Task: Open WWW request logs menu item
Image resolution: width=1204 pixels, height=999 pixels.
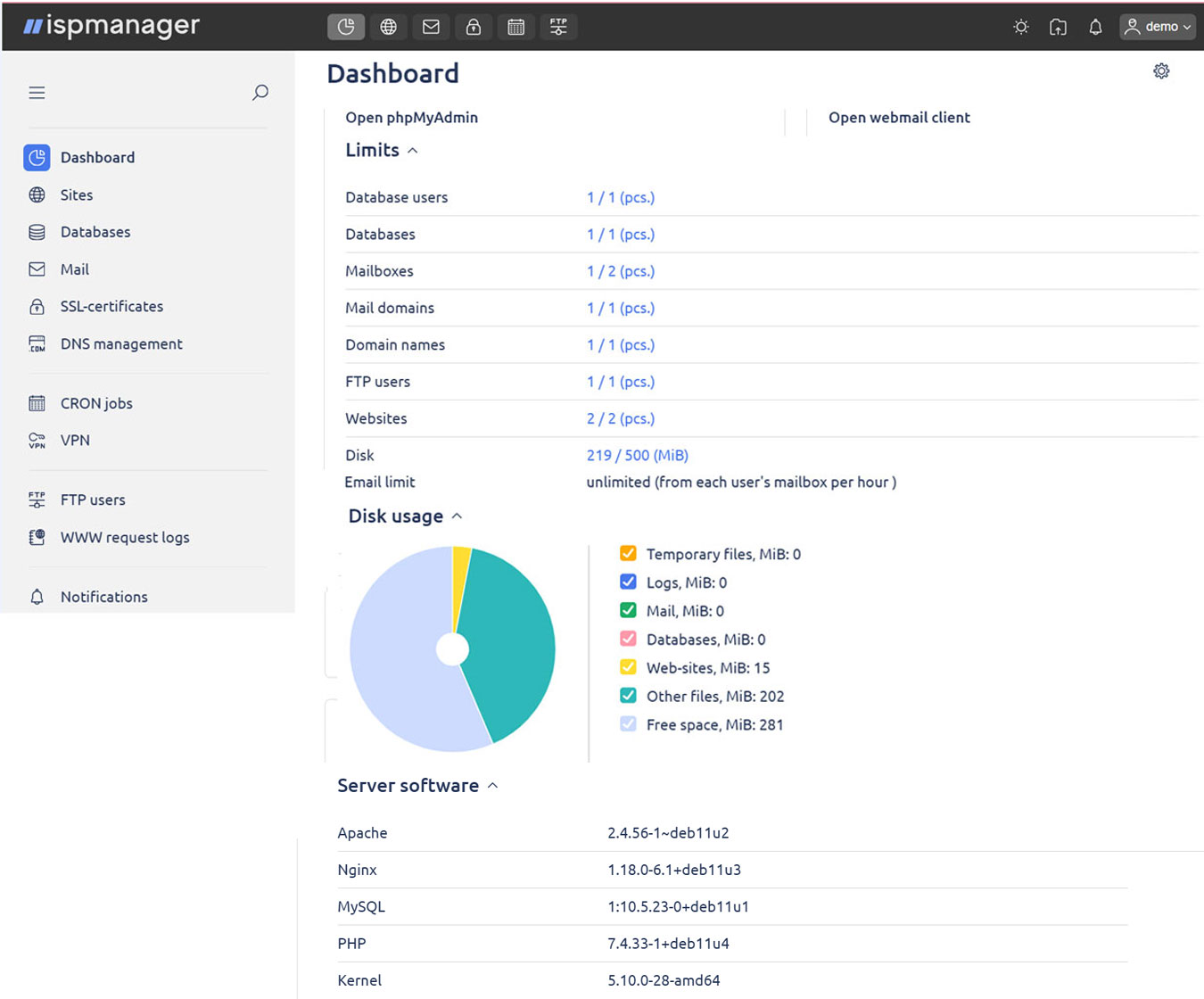Action: tap(125, 537)
